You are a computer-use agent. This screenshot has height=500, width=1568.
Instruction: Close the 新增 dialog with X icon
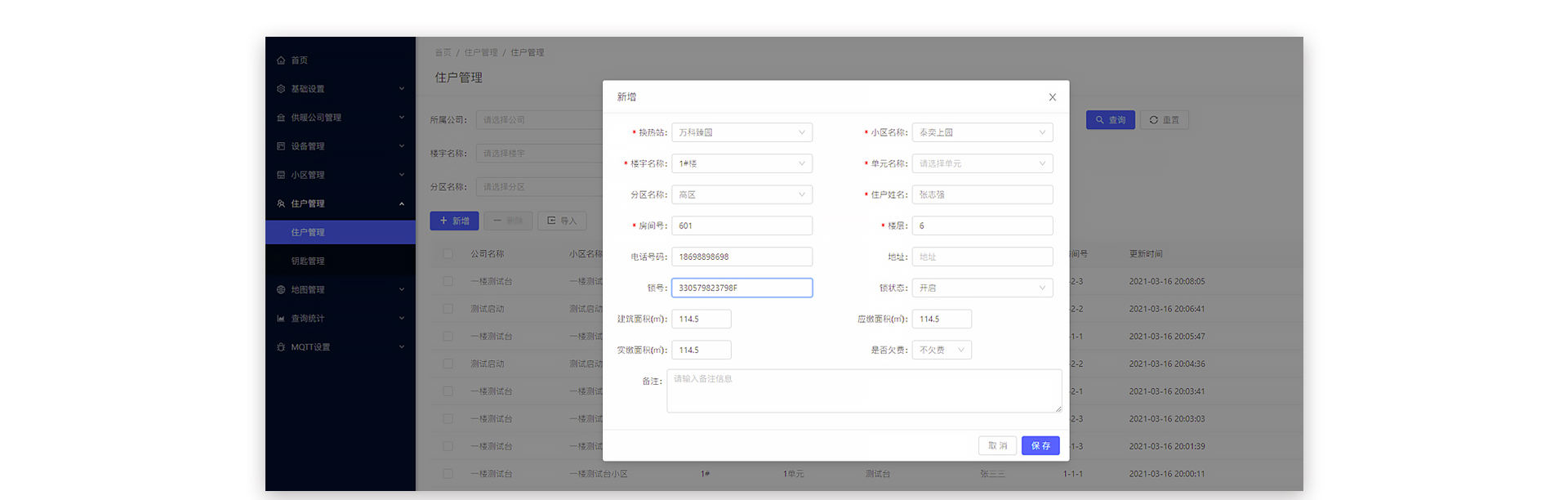click(1052, 97)
